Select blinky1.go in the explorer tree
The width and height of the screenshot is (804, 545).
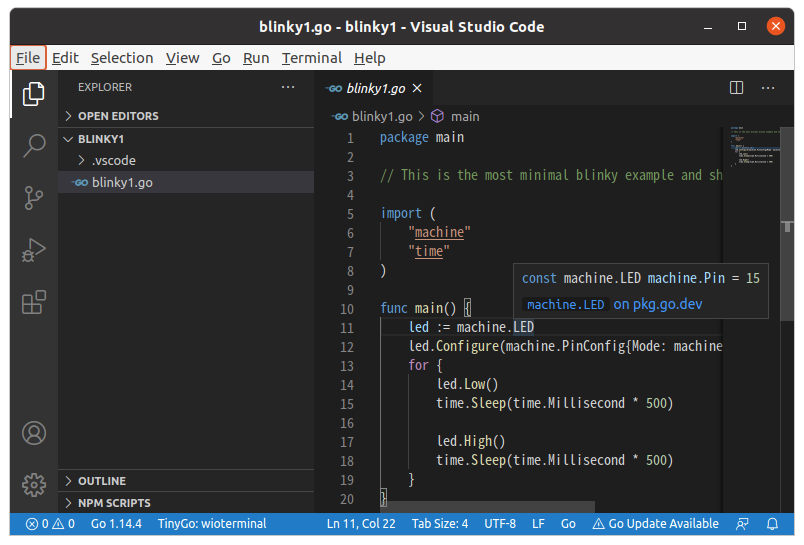186,183
